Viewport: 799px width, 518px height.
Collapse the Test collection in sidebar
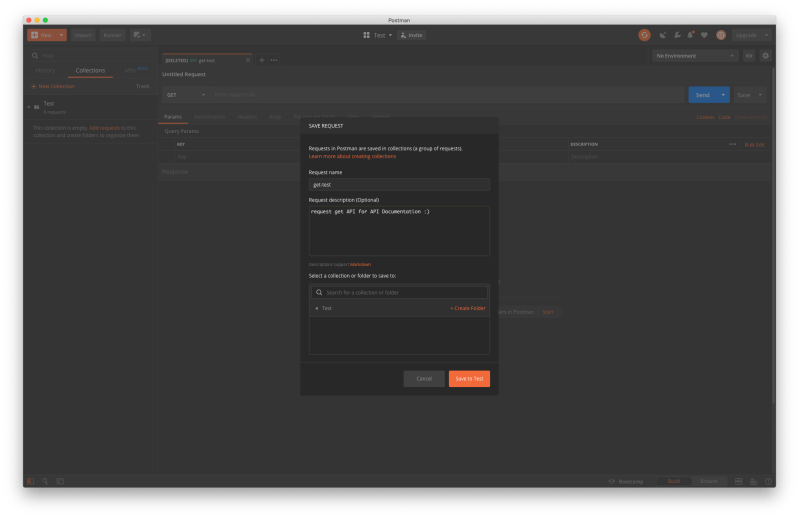tap(29, 107)
